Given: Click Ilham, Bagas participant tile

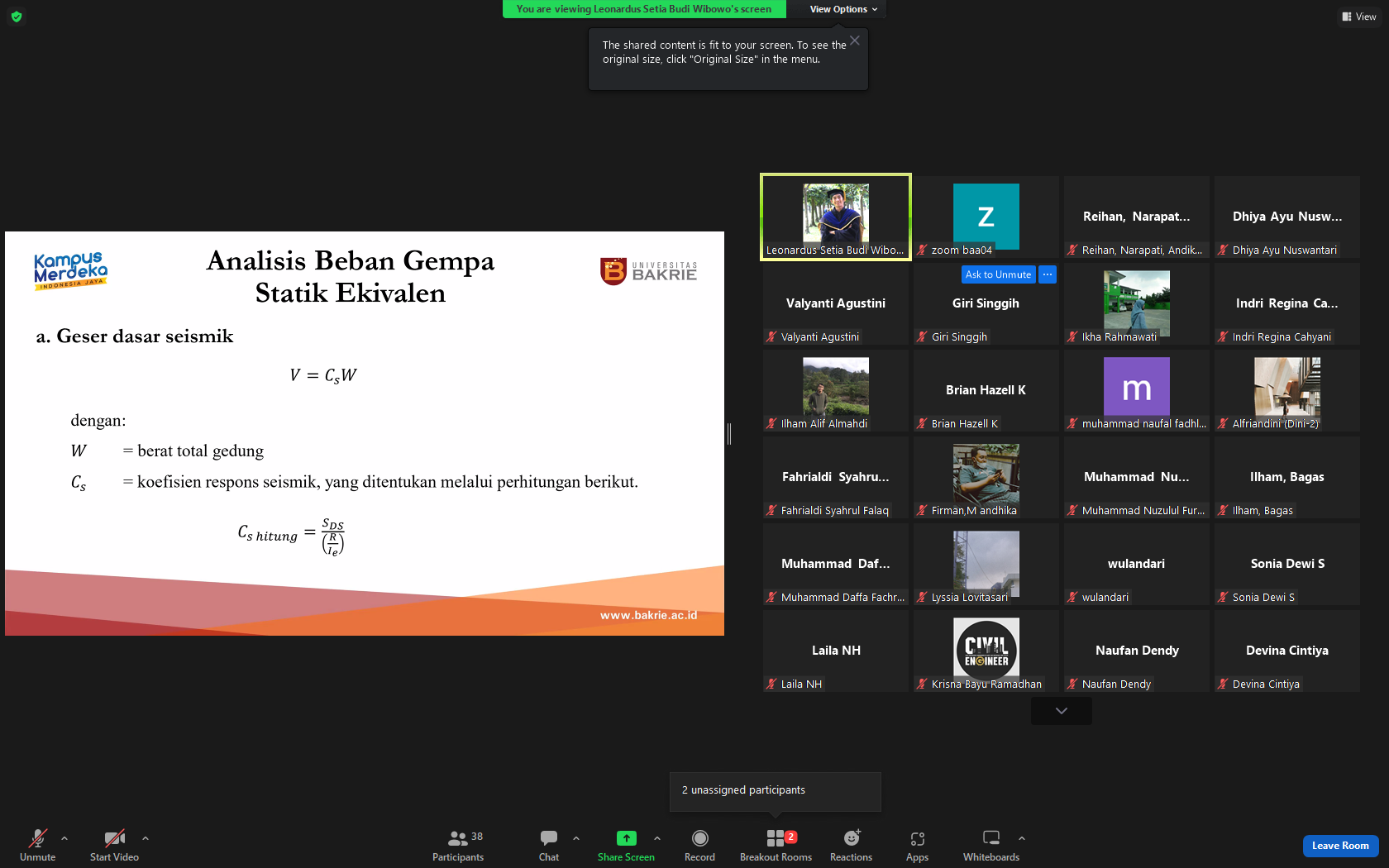Looking at the screenshot, I should point(1287,477).
